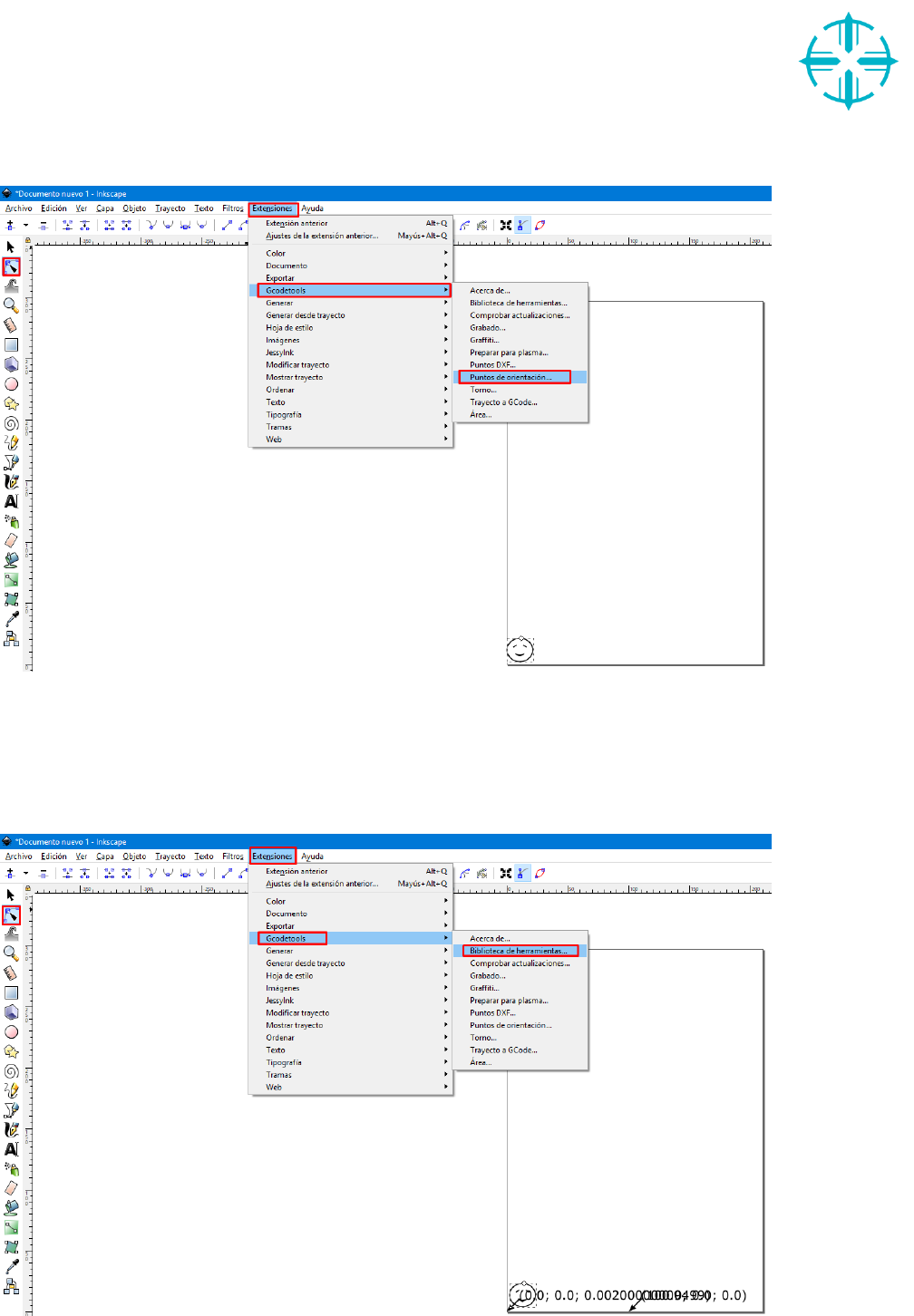The height and width of the screenshot is (1316, 914).
Task: Choose the Connector tool in lower screenshot
Action: coord(11,1286)
